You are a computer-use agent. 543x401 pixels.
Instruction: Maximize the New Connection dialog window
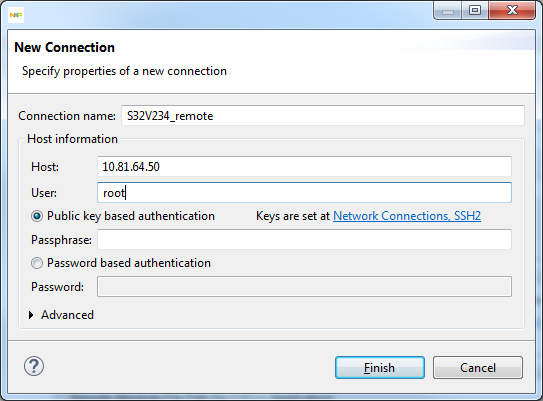point(475,11)
